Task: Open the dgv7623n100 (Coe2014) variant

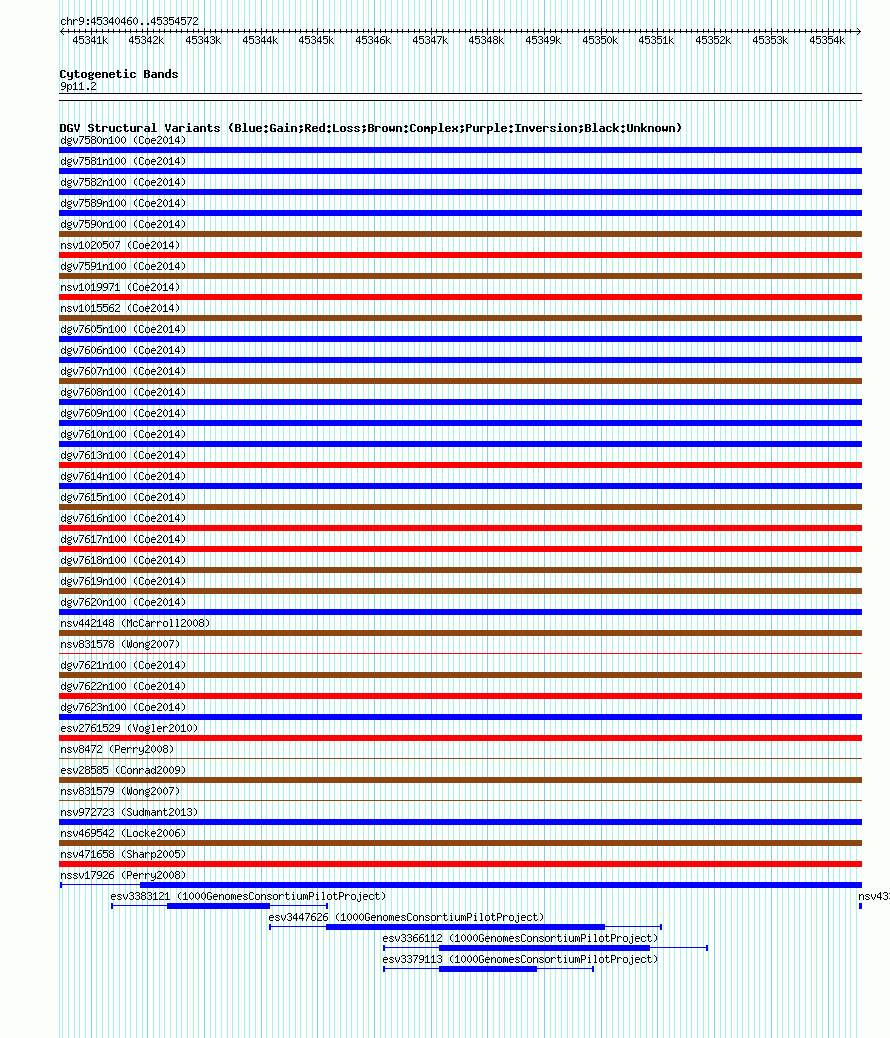Action: click(x=123, y=708)
